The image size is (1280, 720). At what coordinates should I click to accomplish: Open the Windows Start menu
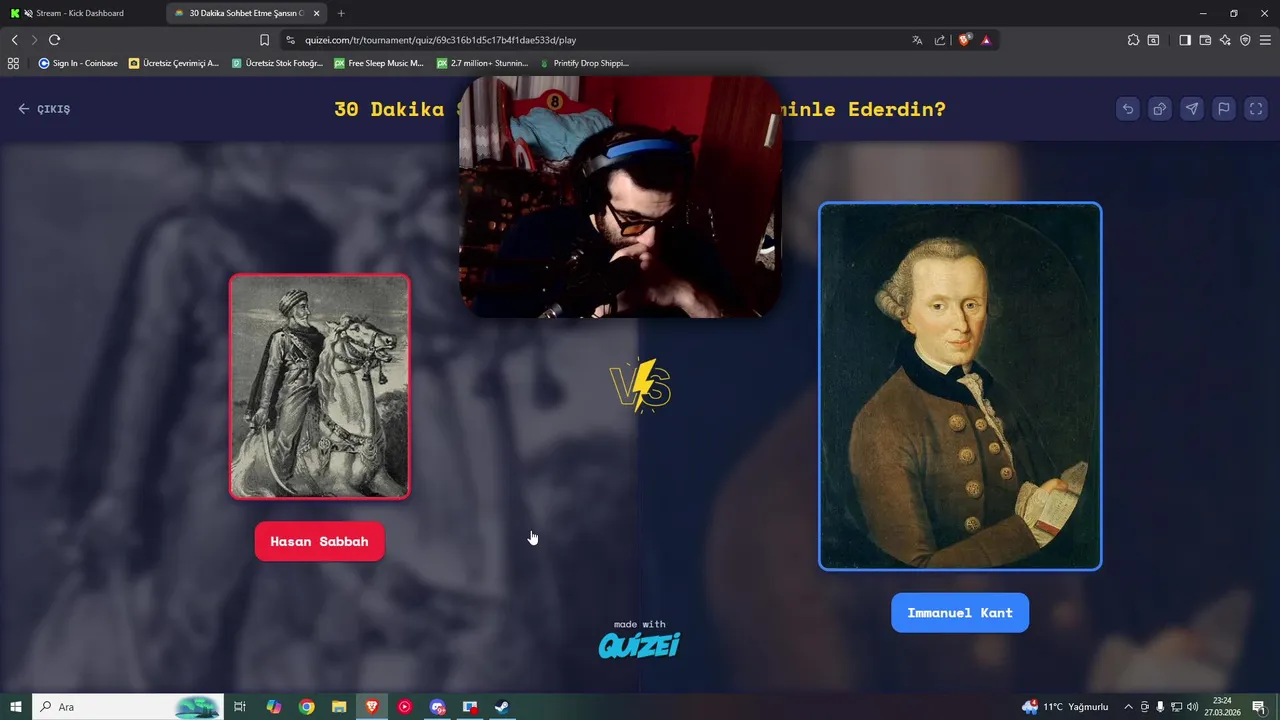(16, 707)
